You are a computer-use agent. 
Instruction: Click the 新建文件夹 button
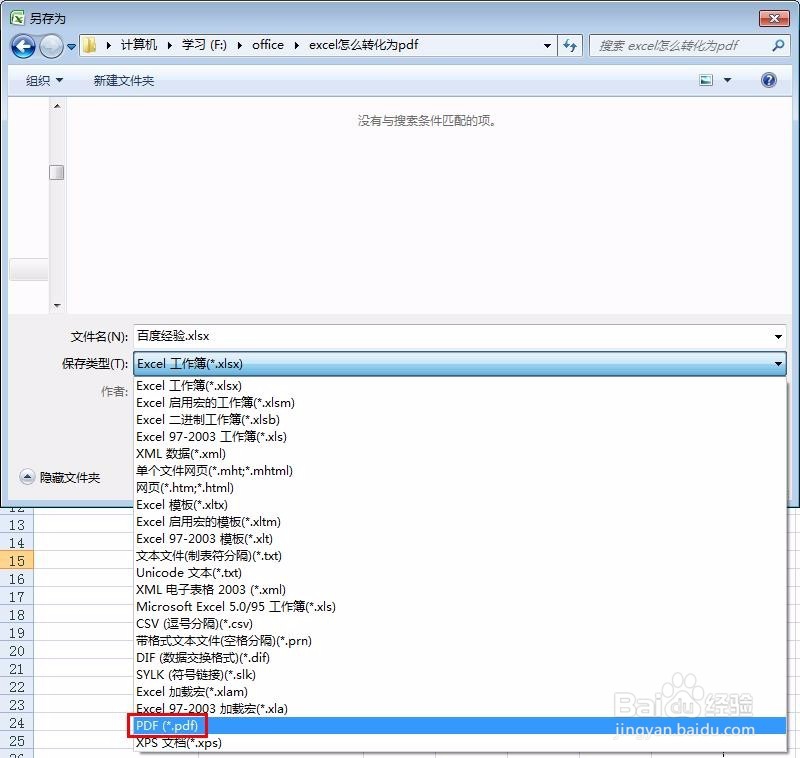click(x=123, y=80)
